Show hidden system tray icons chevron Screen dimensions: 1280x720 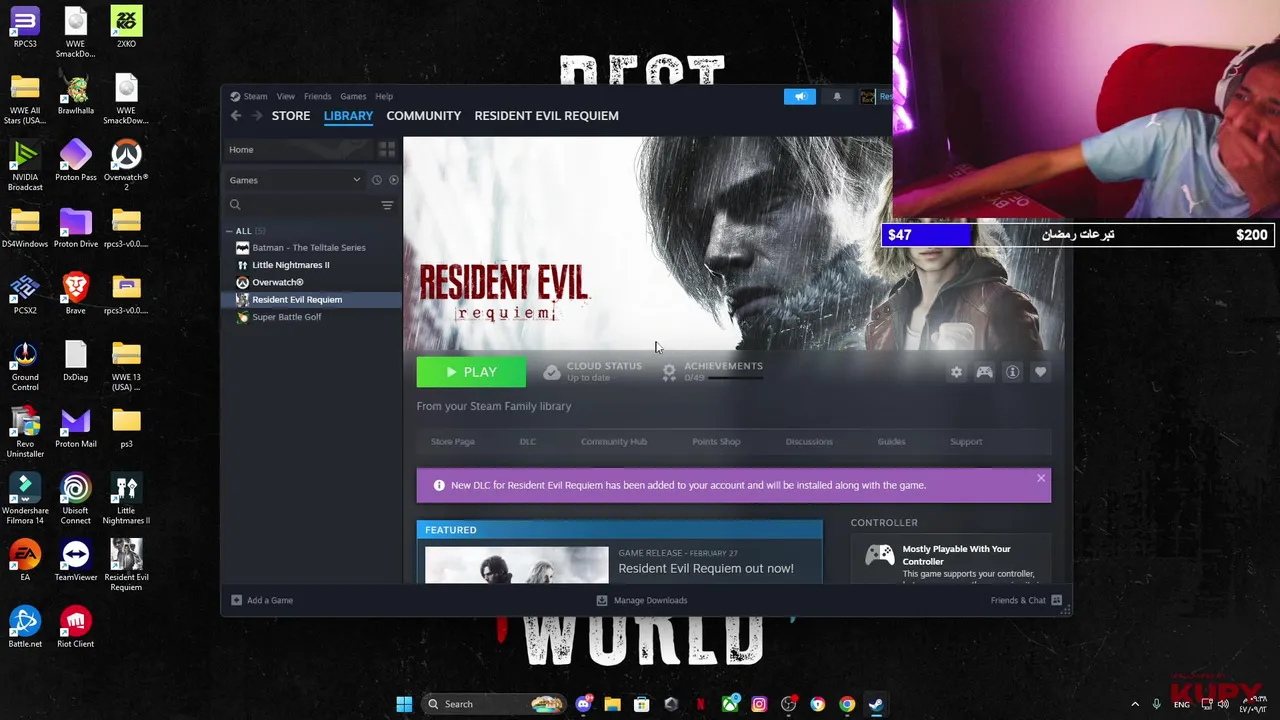pyautogui.click(x=1134, y=704)
